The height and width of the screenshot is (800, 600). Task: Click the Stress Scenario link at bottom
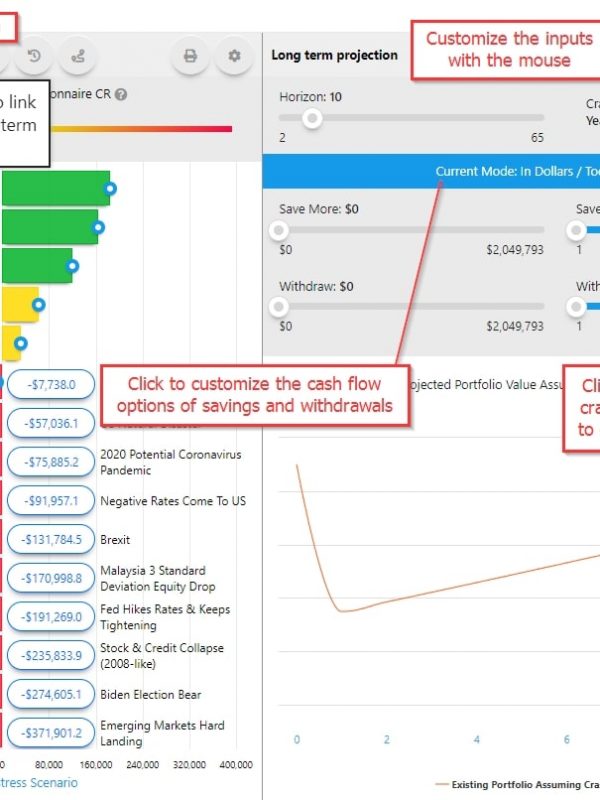click(38, 782)
